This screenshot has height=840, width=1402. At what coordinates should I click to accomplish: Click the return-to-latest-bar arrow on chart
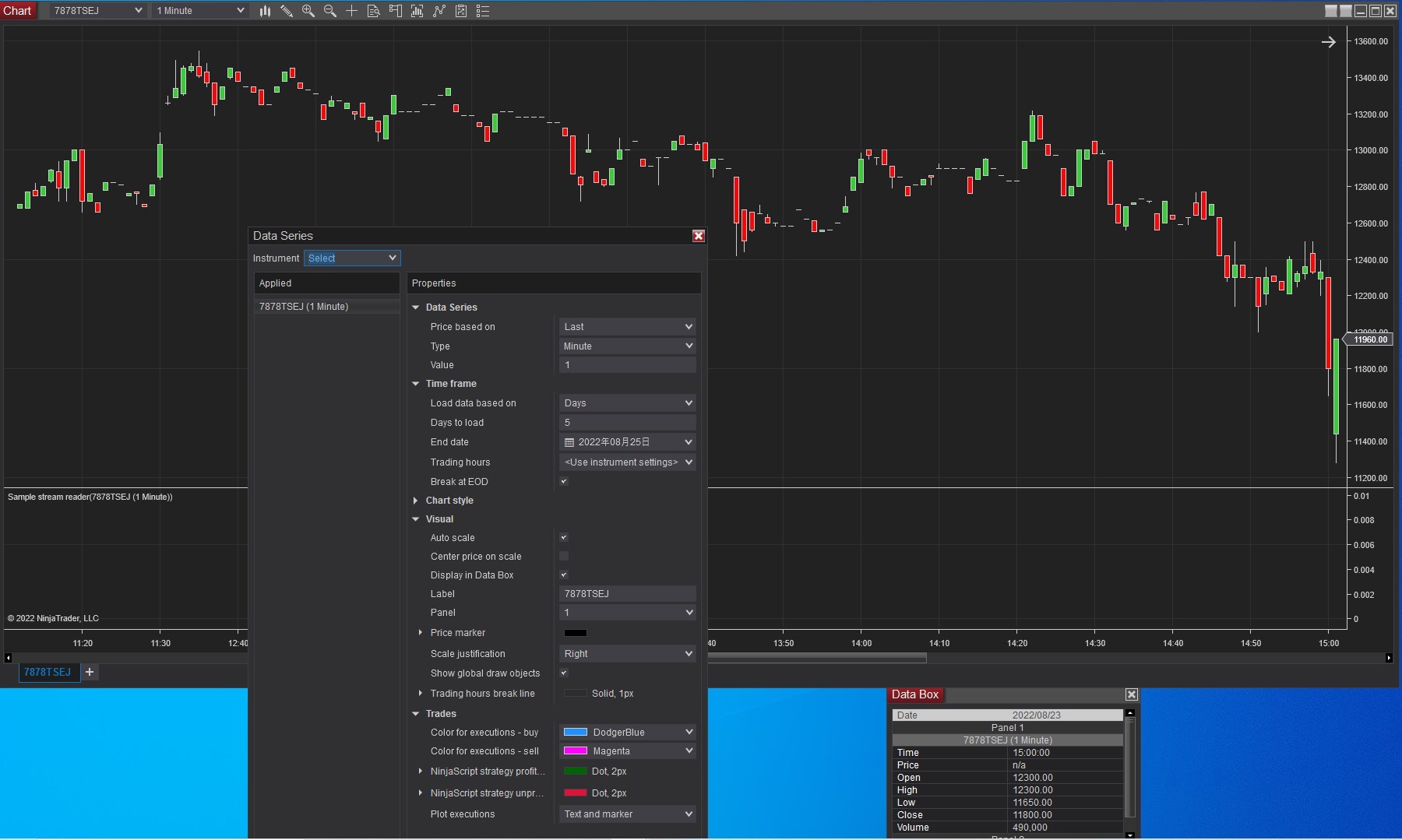(1329, 42)
